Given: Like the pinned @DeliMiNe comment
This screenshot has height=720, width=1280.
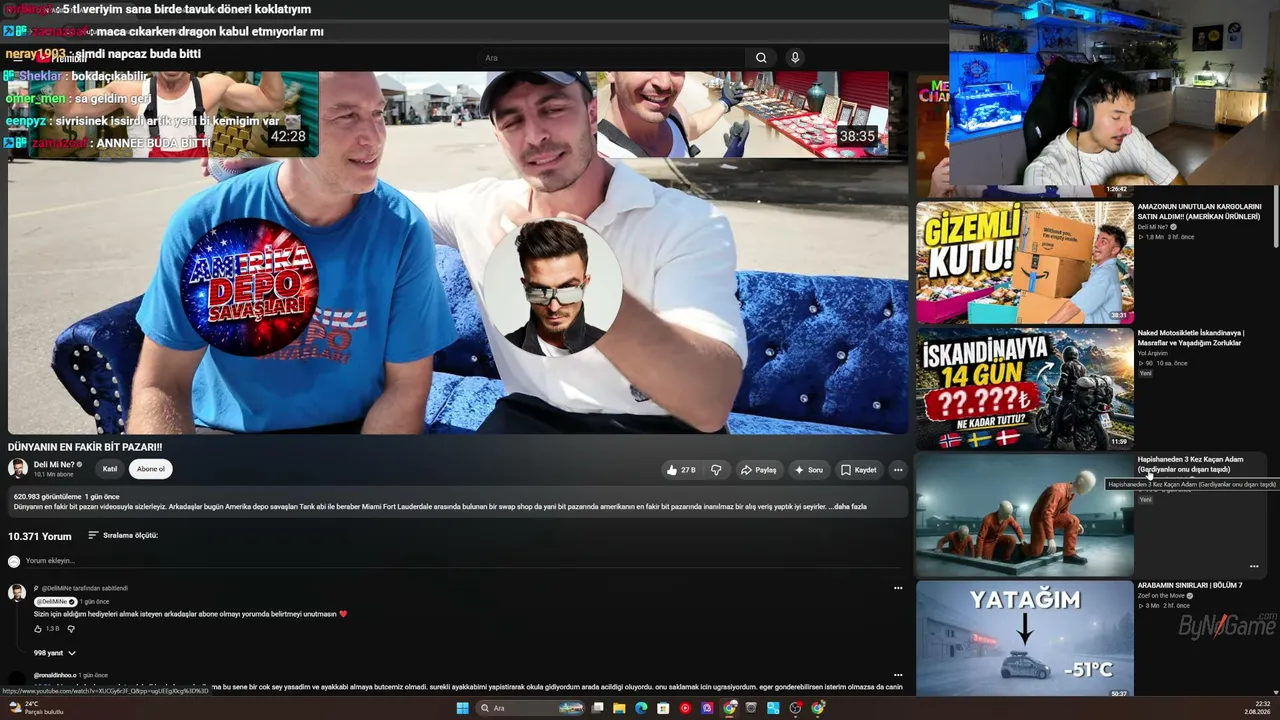Looking at the screenshot, I should coord(38,629).
